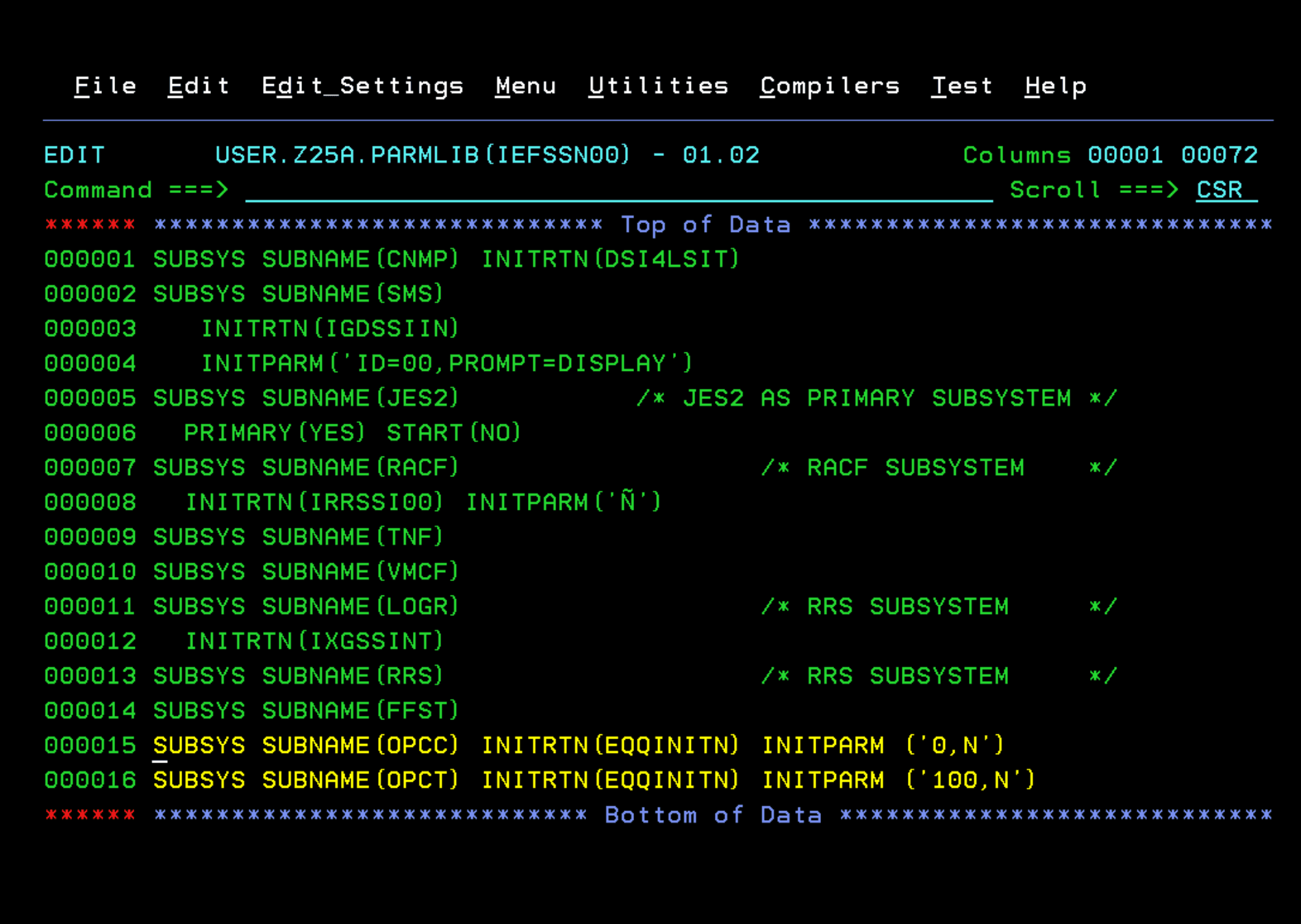Click the PRIMARY(YES) parameter on line 6
This screenshot has width=1301, height=924.
[x=275, y=433]
